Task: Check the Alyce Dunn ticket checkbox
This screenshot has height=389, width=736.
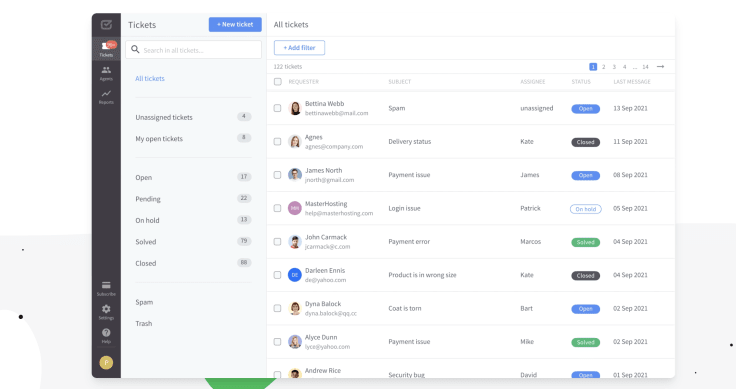Action: [277, 342]
